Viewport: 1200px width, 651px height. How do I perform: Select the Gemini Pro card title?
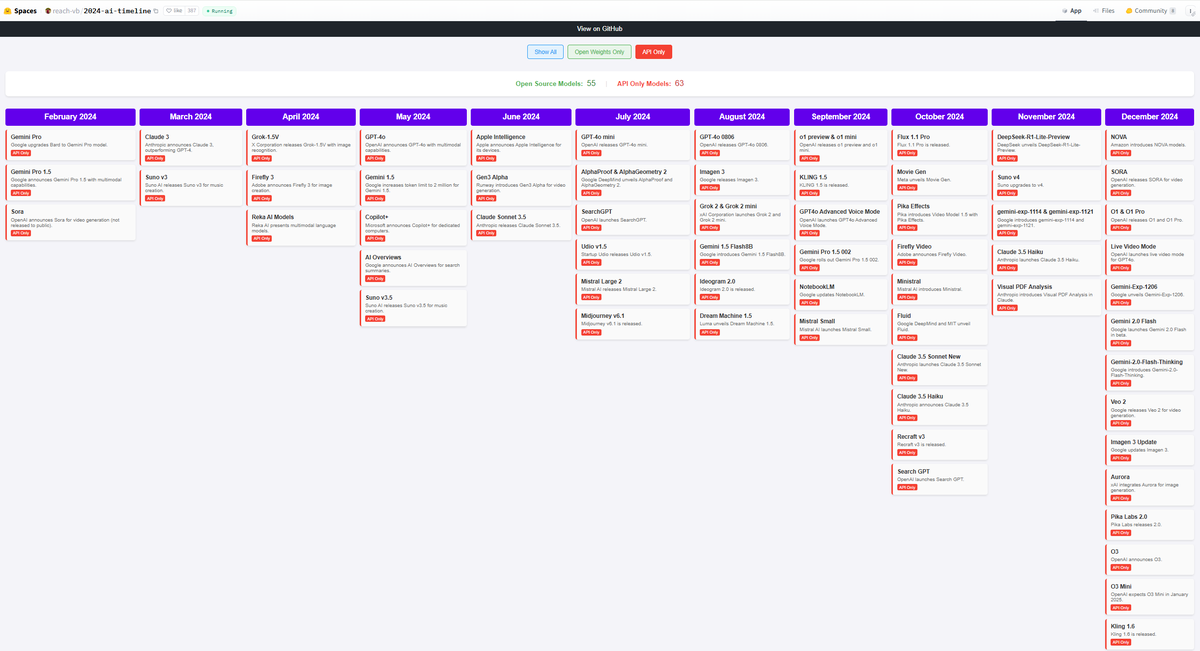(x=26, y=137)
